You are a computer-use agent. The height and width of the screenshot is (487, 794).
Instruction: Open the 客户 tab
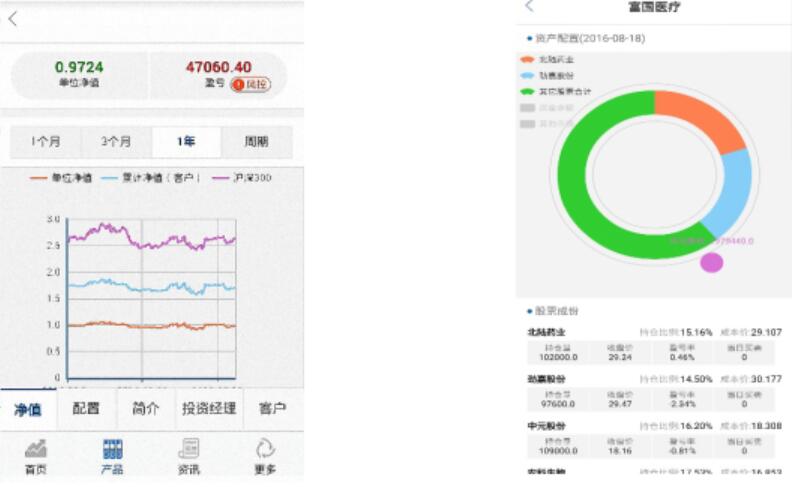tap(272, 408)
